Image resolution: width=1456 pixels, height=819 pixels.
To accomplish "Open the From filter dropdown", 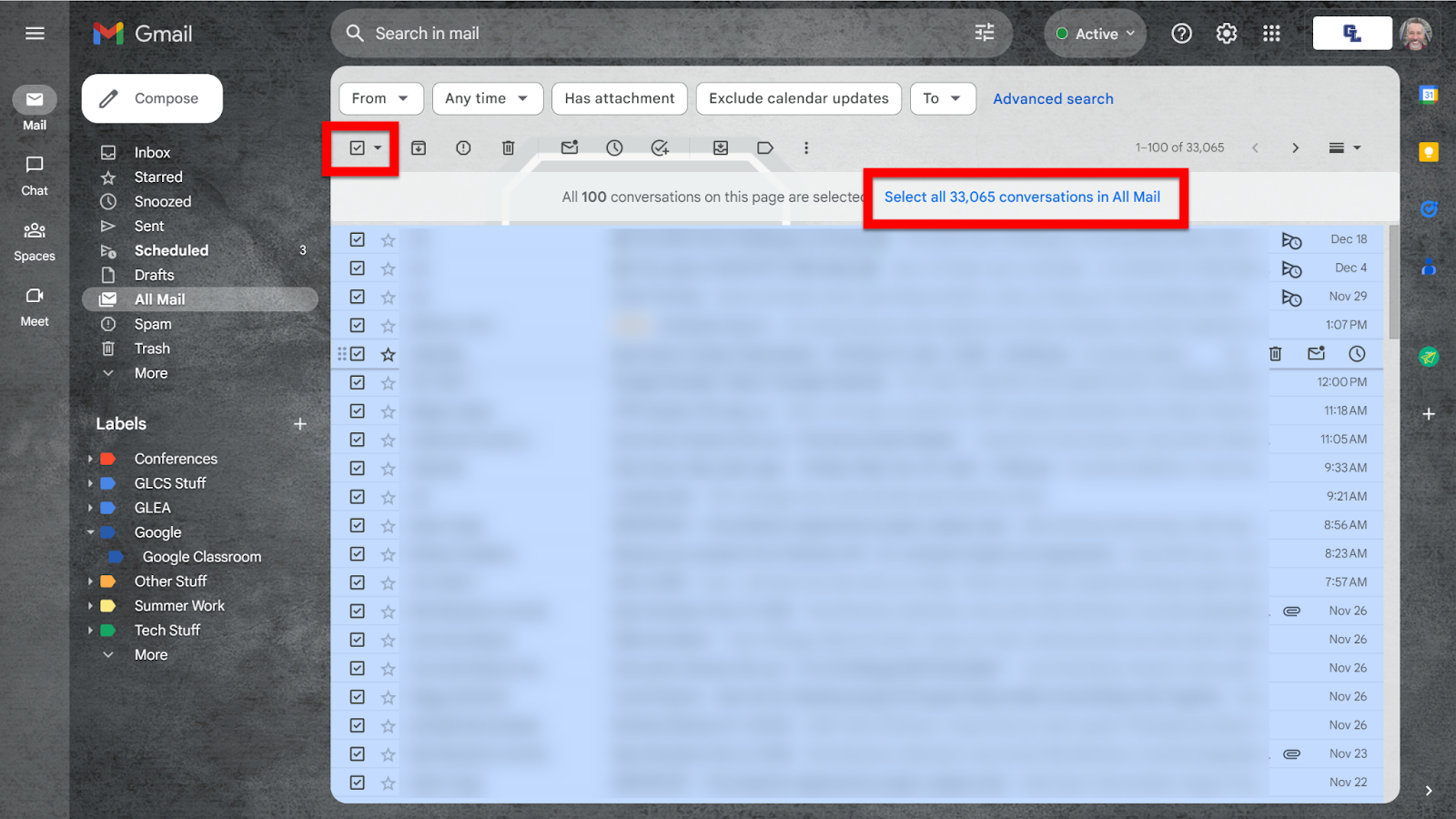I will tap(381, 98).
